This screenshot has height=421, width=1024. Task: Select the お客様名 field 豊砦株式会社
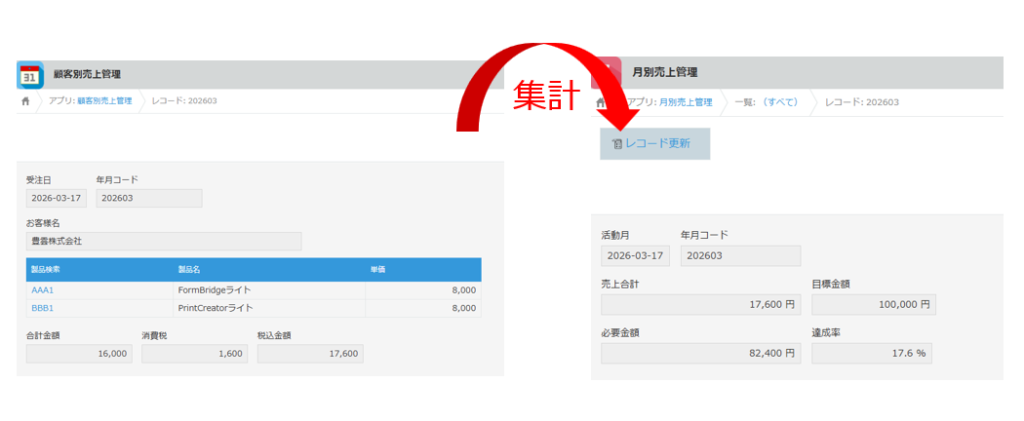(x=163, y=241)
